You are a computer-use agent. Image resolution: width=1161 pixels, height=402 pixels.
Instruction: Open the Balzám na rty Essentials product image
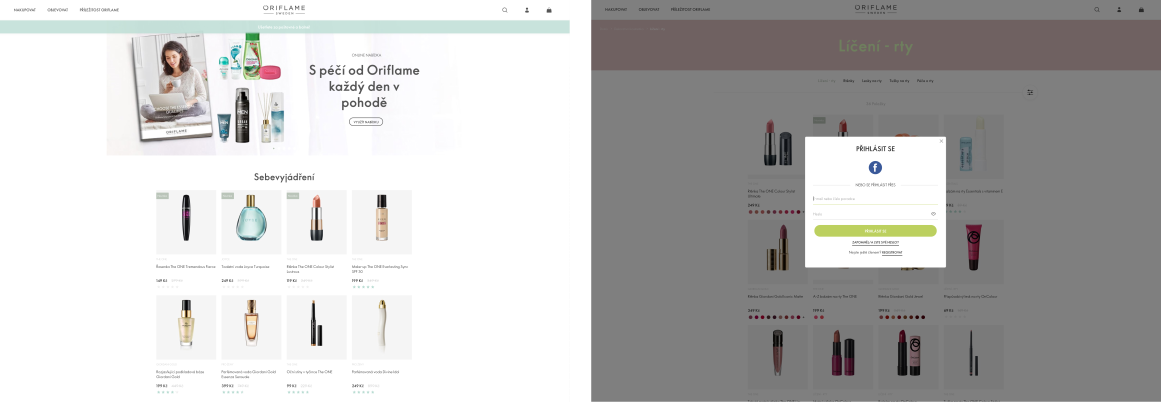pos(973,147)
